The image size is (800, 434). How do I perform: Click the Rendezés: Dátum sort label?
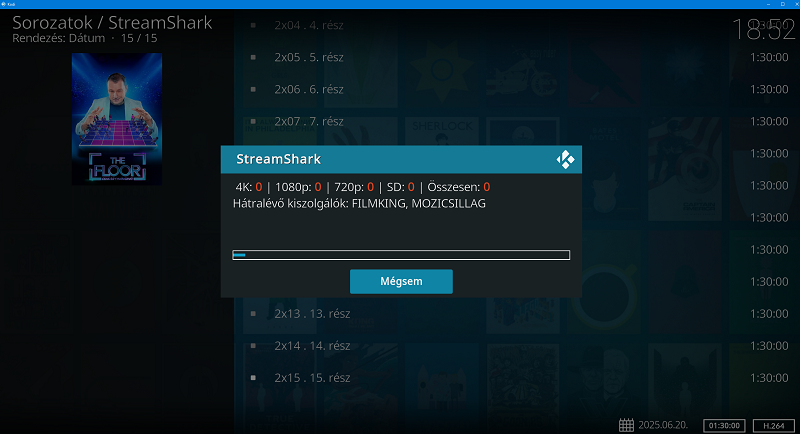pyautogui.click(x=59, y=38)
